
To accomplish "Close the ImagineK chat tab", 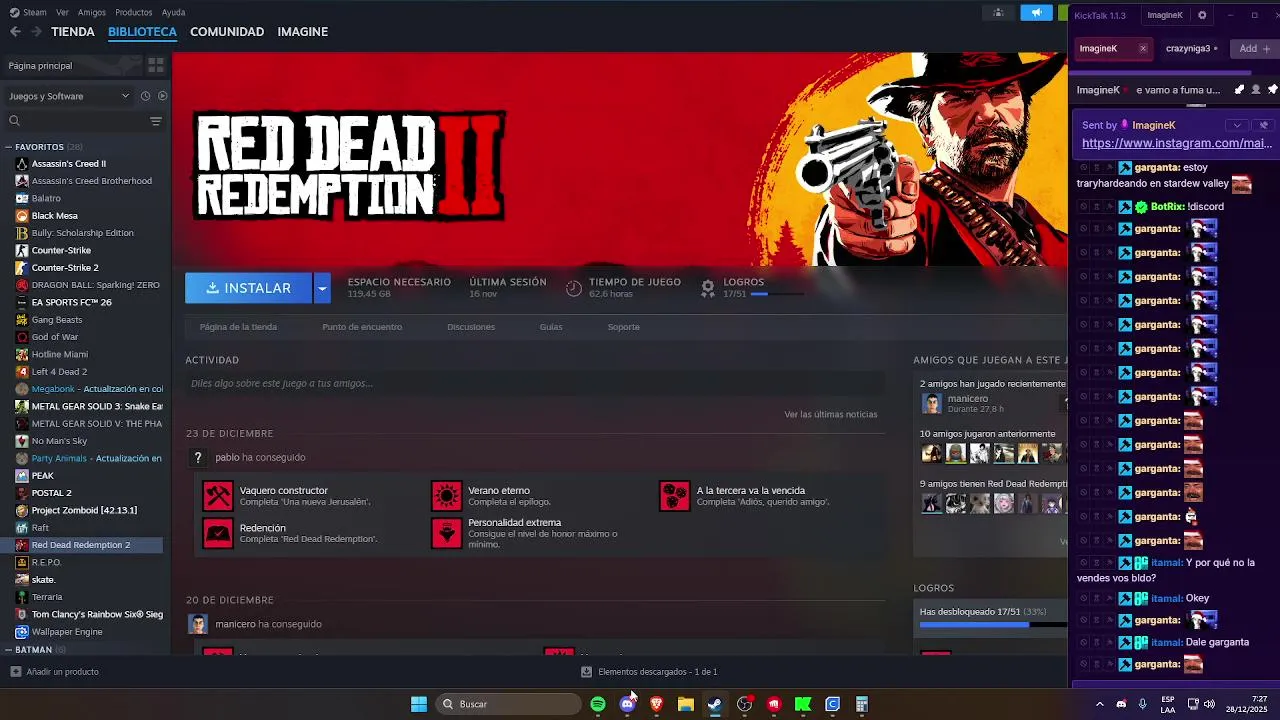I will [1143, 48].
